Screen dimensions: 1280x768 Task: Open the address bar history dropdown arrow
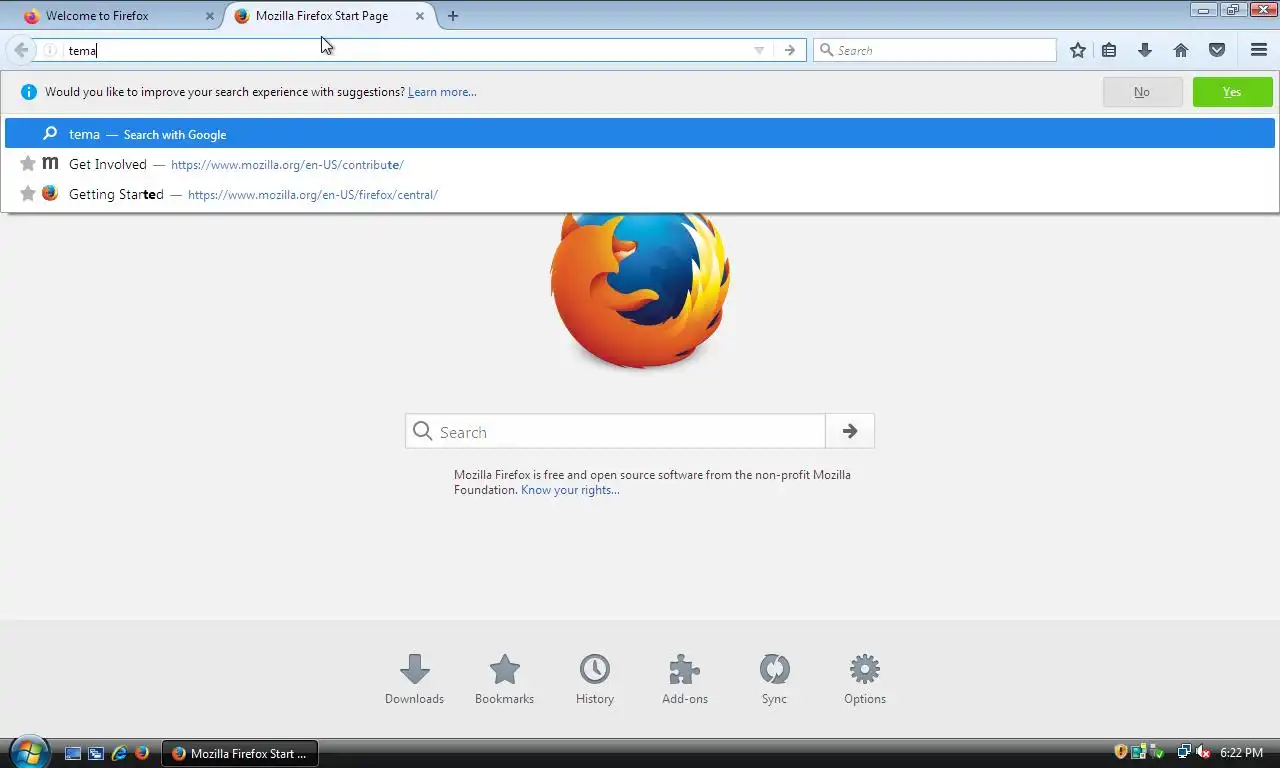pyautogui.click(x=759, y=50)
